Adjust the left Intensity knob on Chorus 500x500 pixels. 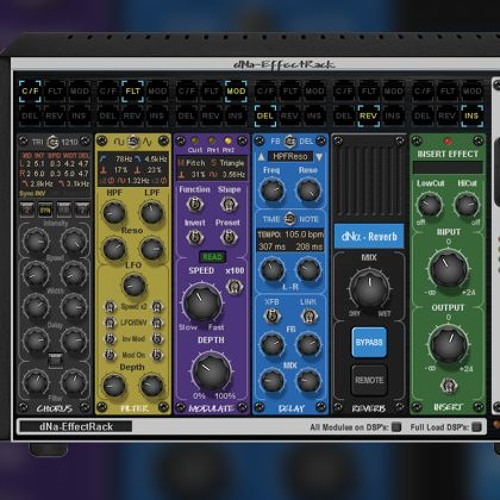click(x=36, y=241)
